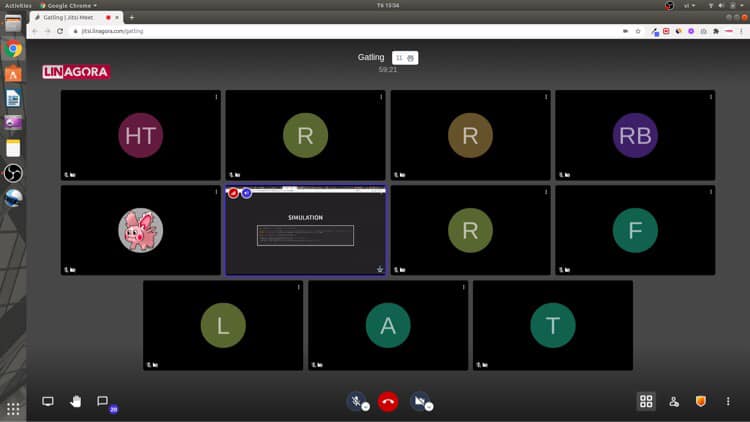The width and height of the screenshot is (750, 422).
Task: Select the T participant tile
Action: point(553,325)
